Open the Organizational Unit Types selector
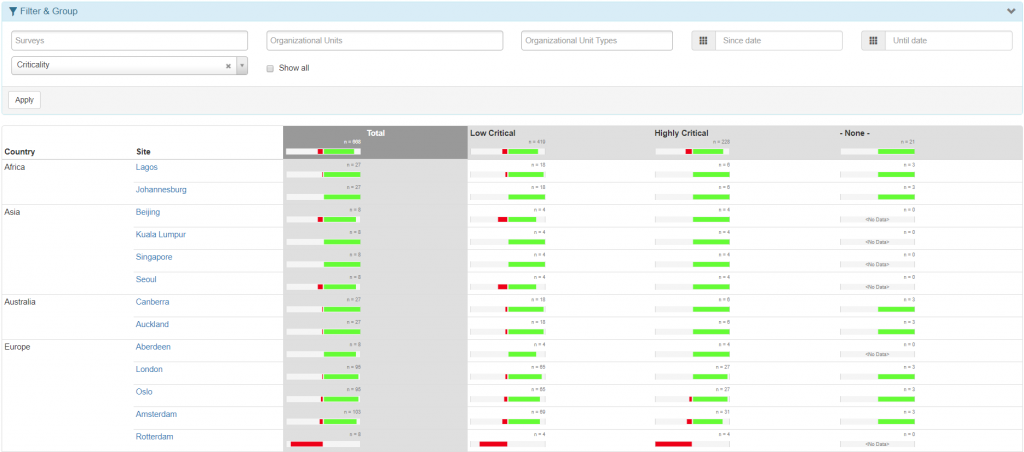The height and width of the screenshot is (452, 1024). [597, 41]
